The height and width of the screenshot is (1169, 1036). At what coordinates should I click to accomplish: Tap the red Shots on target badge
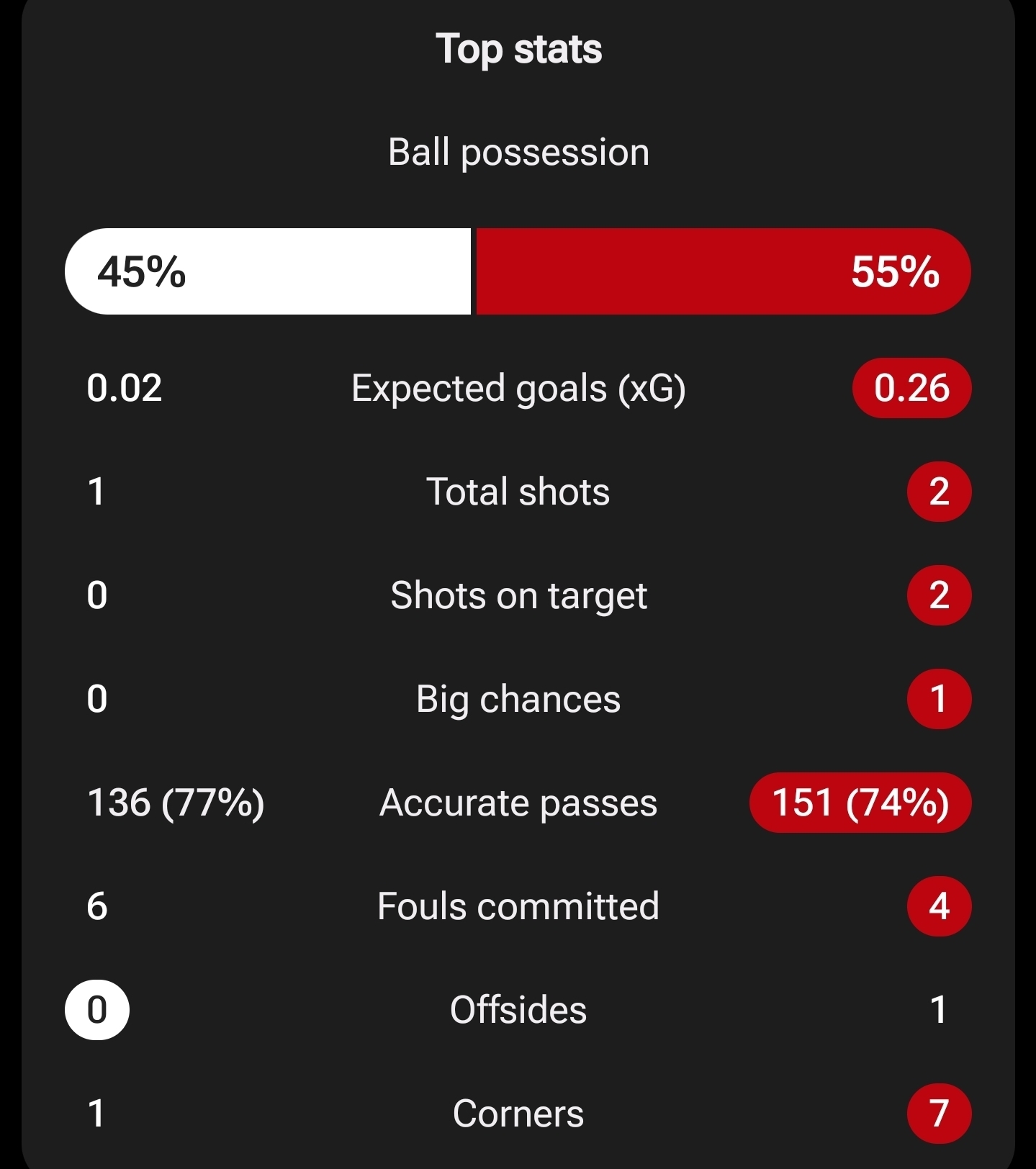(939, 595)
